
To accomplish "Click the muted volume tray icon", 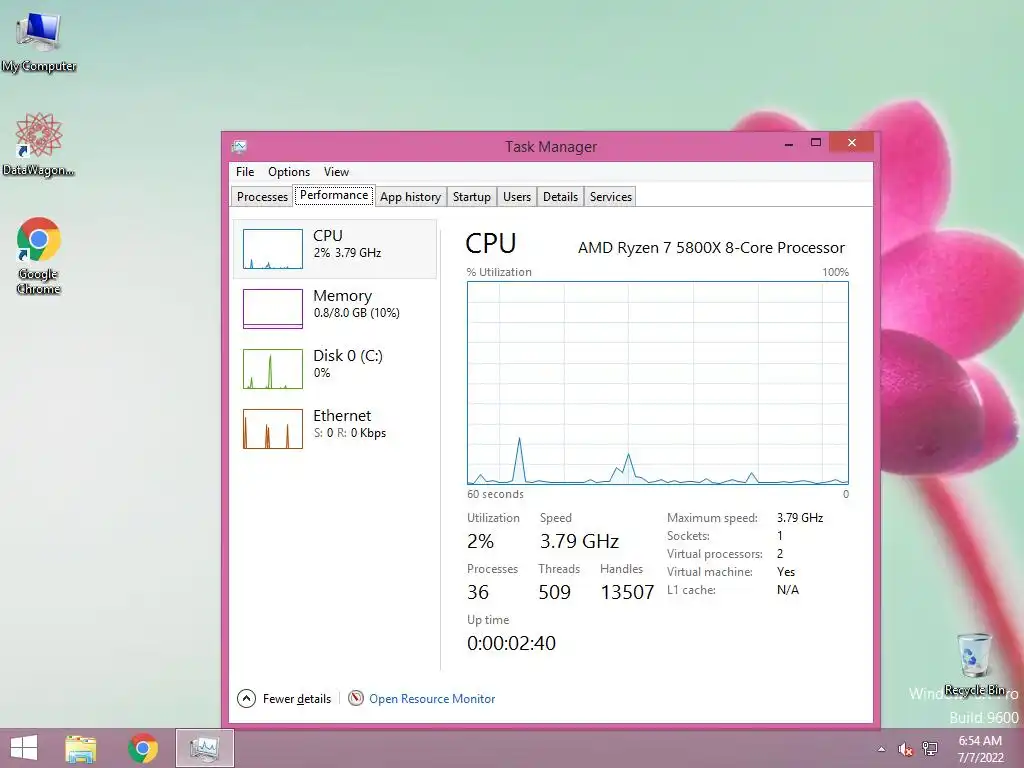I will [904, 749].
